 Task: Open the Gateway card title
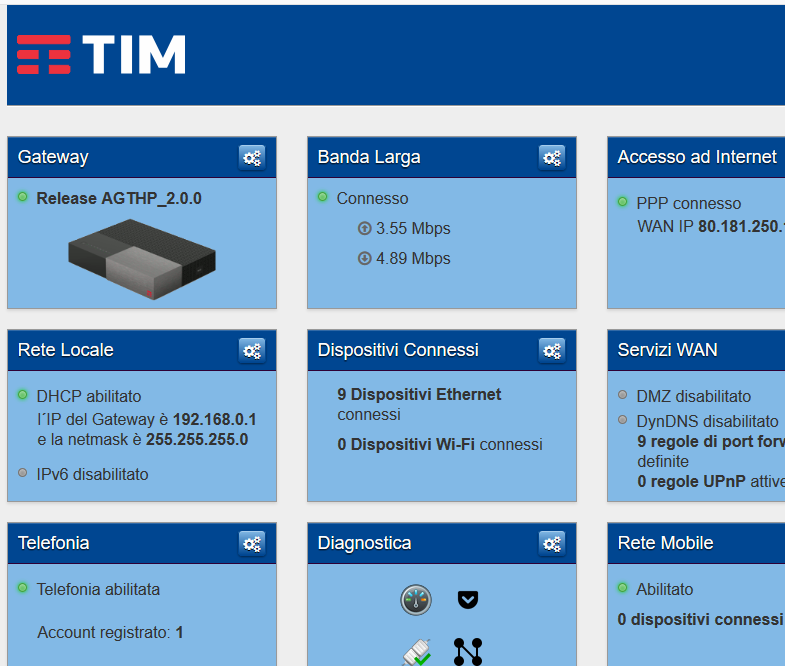click(53, 157)
